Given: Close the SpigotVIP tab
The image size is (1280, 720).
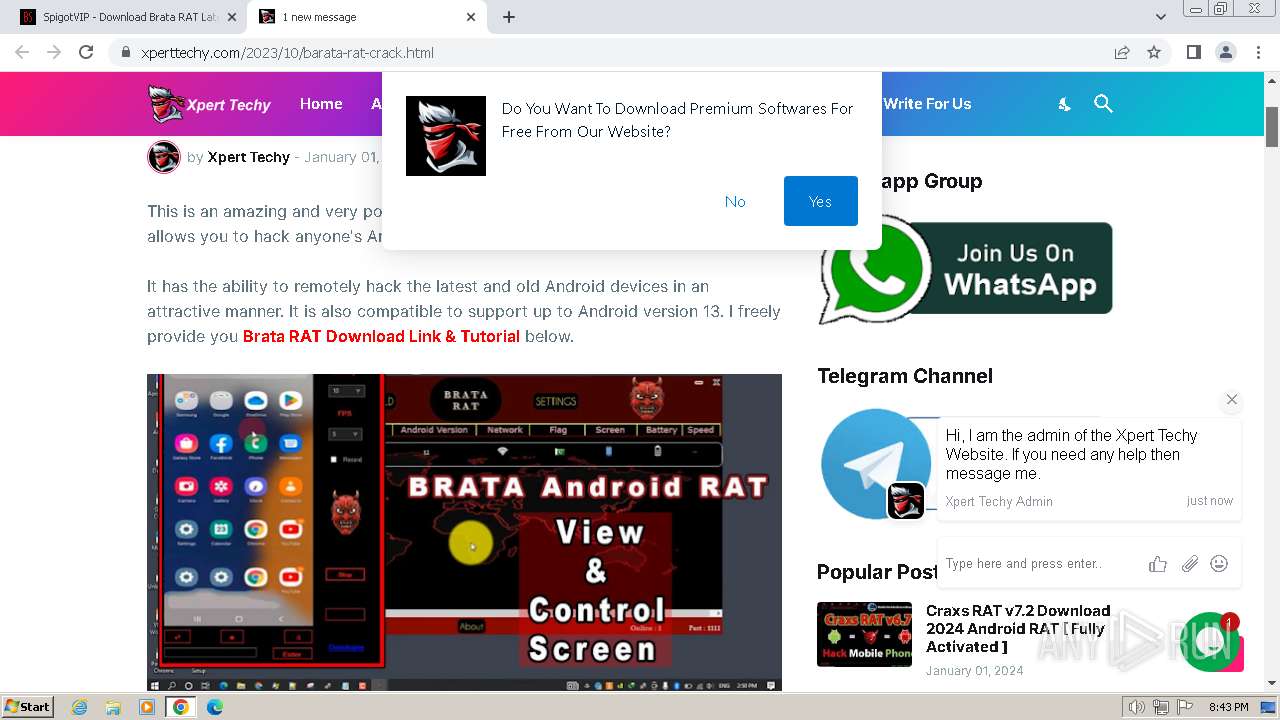Looking at the screenshot, I should pos(231,17).
